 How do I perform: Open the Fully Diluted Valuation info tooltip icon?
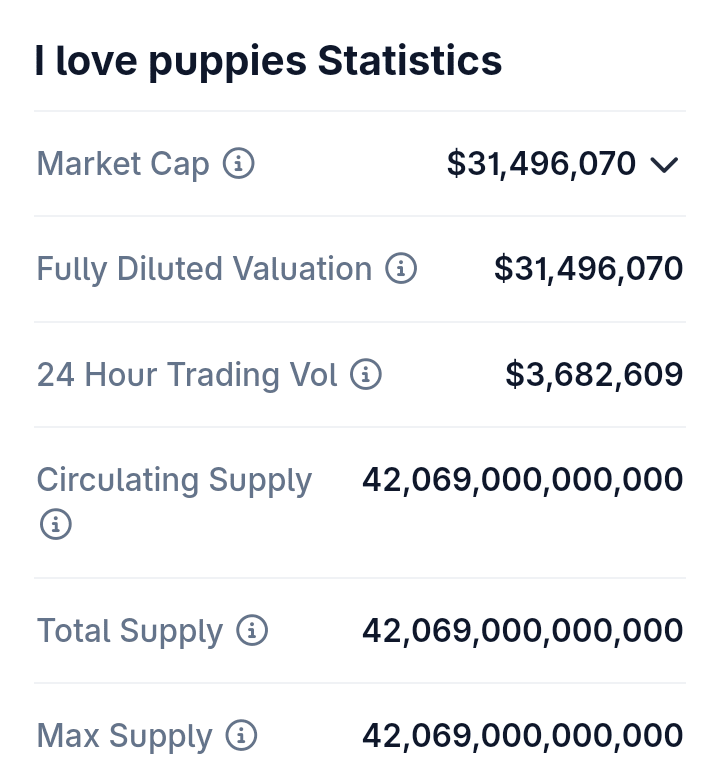coord(401,268)
